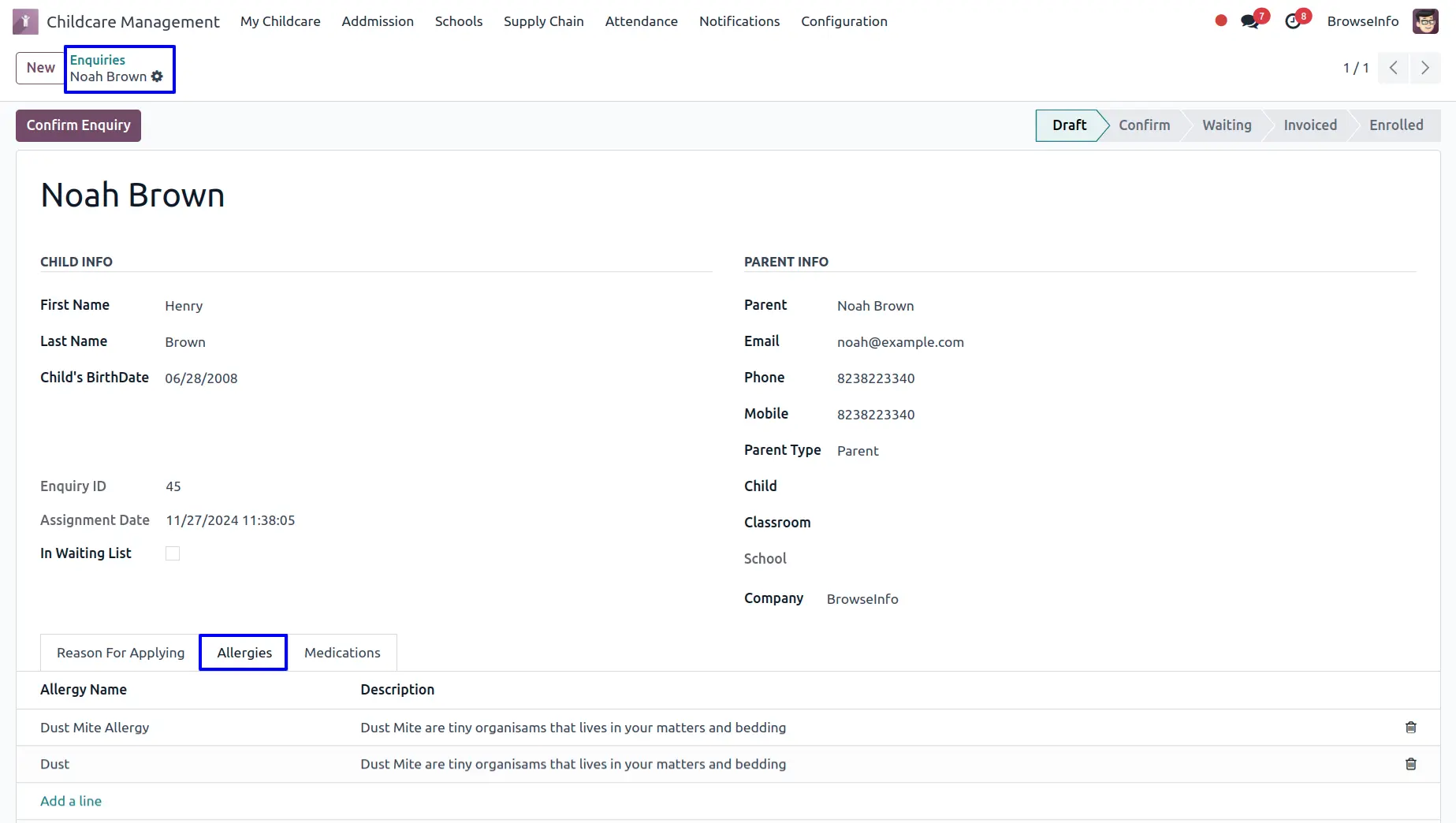1456x823 pixels.
Task: Expand the Supply Chain menu
Action: pos(543,21)
